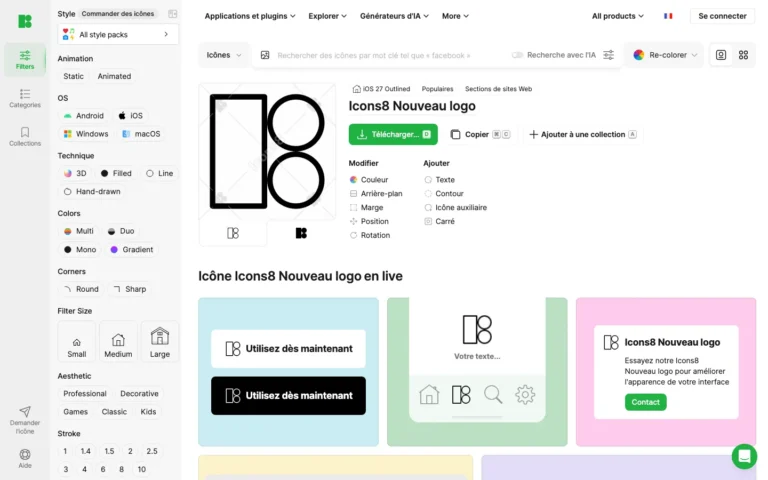Expand Générateurs d'IA menu
The height and width of the screenshot is (480, 768).
point(394,16)
